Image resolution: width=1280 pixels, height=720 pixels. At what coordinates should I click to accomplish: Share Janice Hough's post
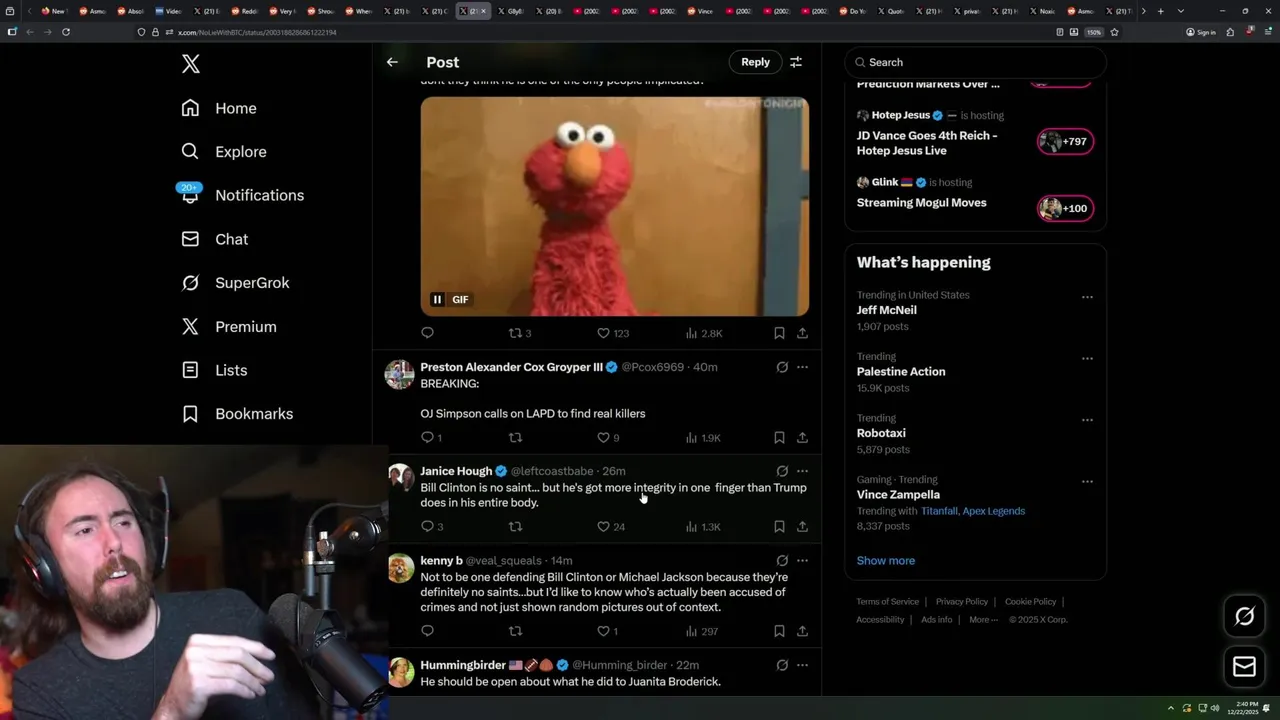click(x=802, y=526)
